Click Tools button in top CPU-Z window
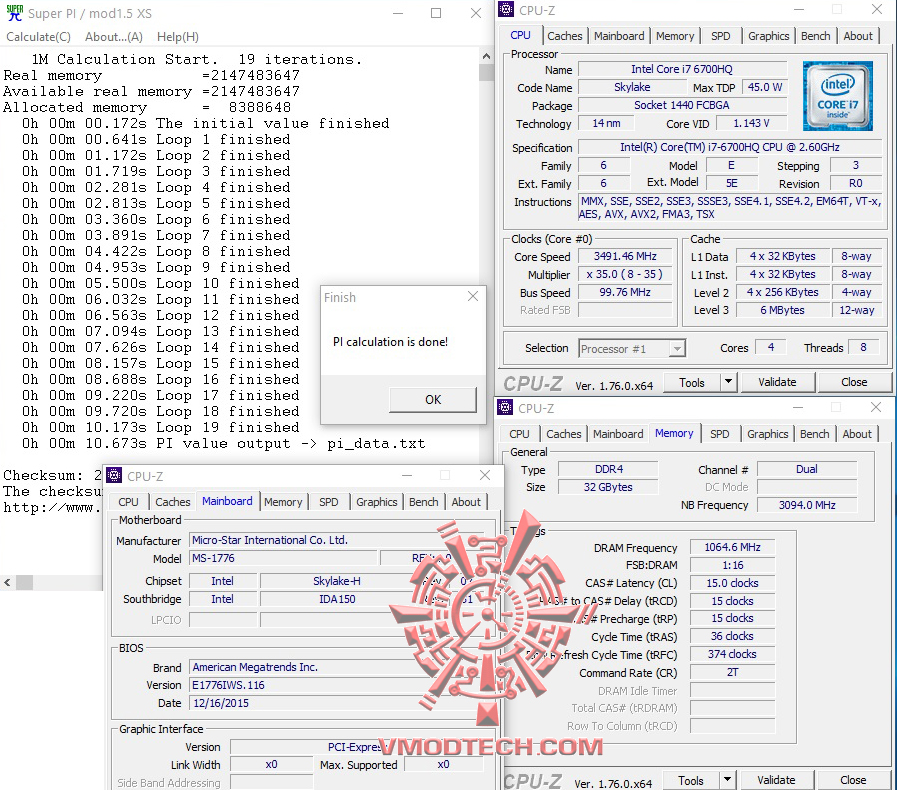This screenshot has height=790, width=897. point(691,382)
